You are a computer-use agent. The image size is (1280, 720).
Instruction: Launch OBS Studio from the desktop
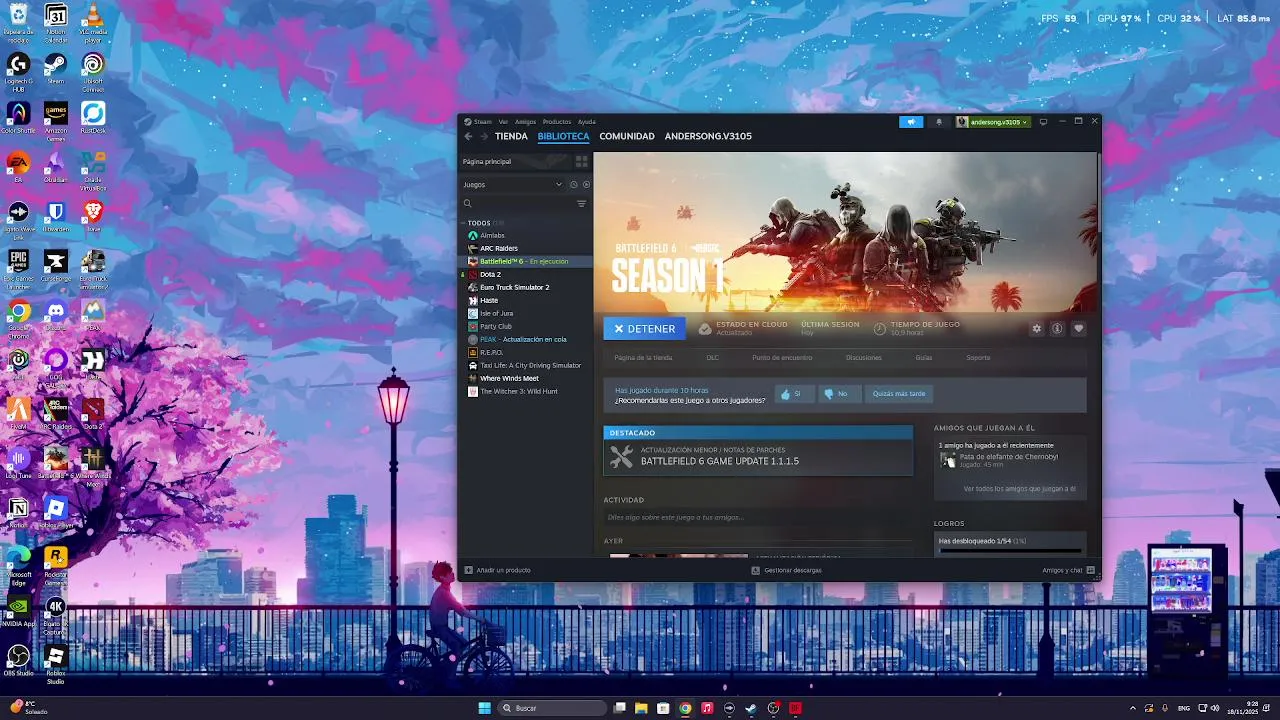click(18, 660)
